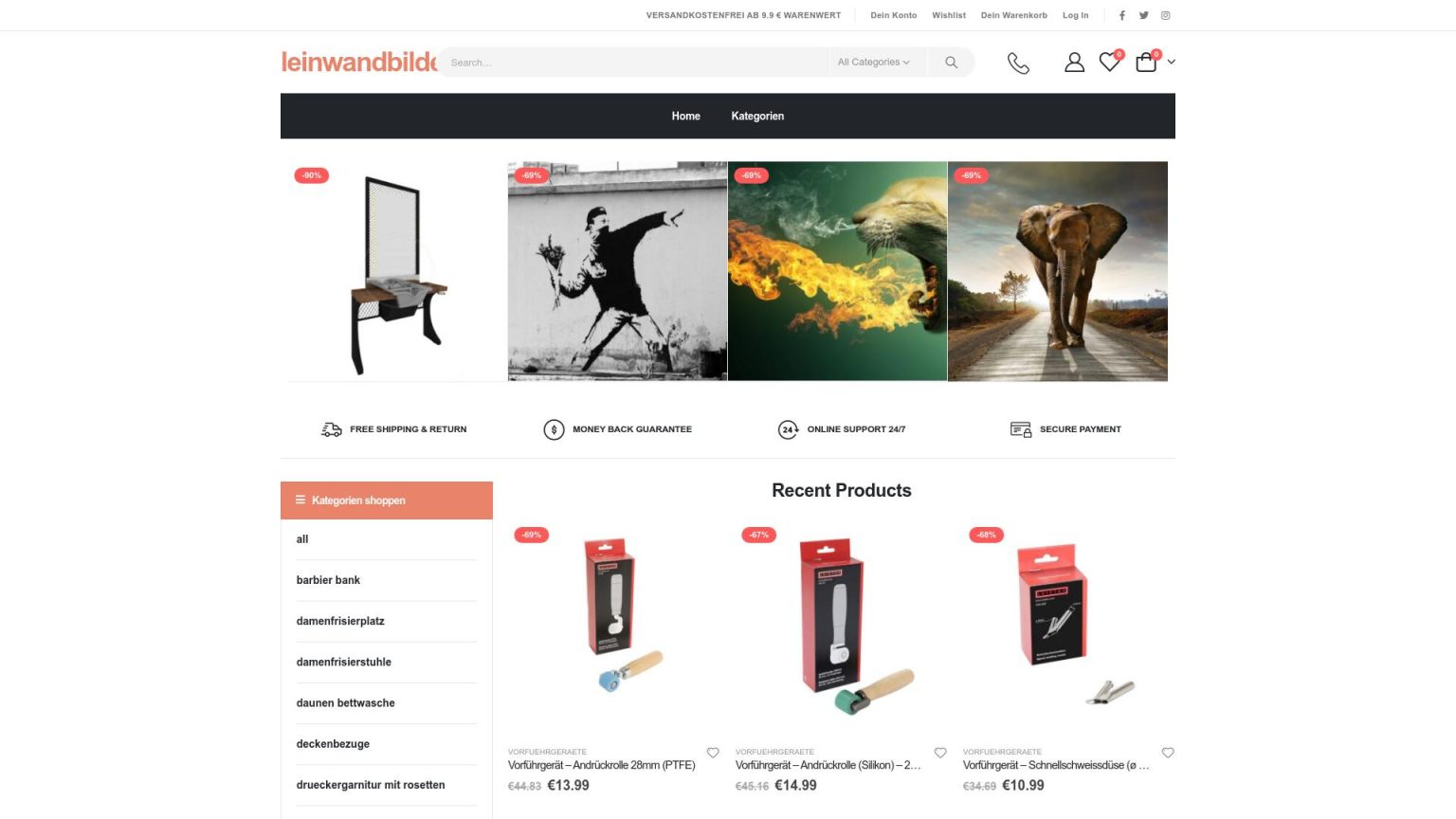Viewport: 1456px width, 819px height.
Task: Expand the cart dropdown arrow
Action: [1172, 62]
